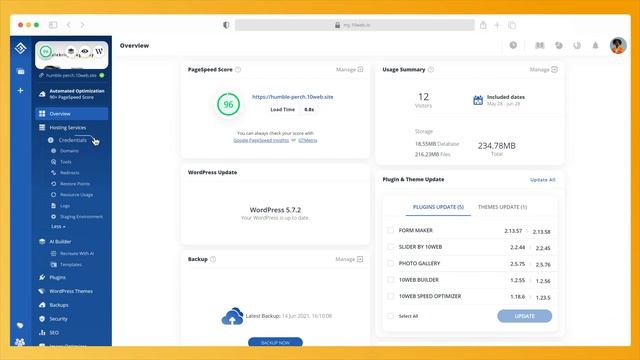
Task: Go forward with Safari forward arrow
Action: coord(82,25)
